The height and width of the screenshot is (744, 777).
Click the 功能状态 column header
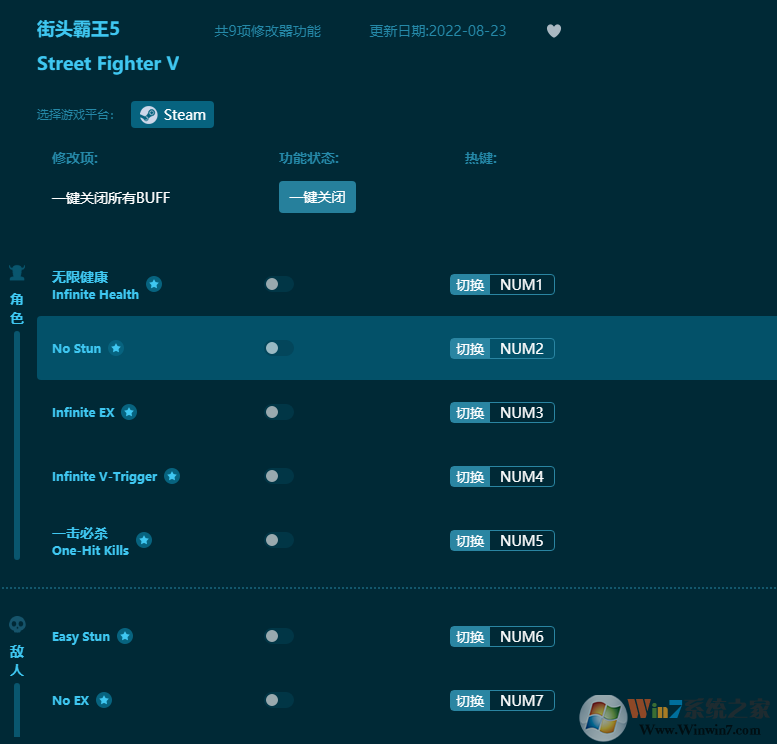tap(309, 158)
